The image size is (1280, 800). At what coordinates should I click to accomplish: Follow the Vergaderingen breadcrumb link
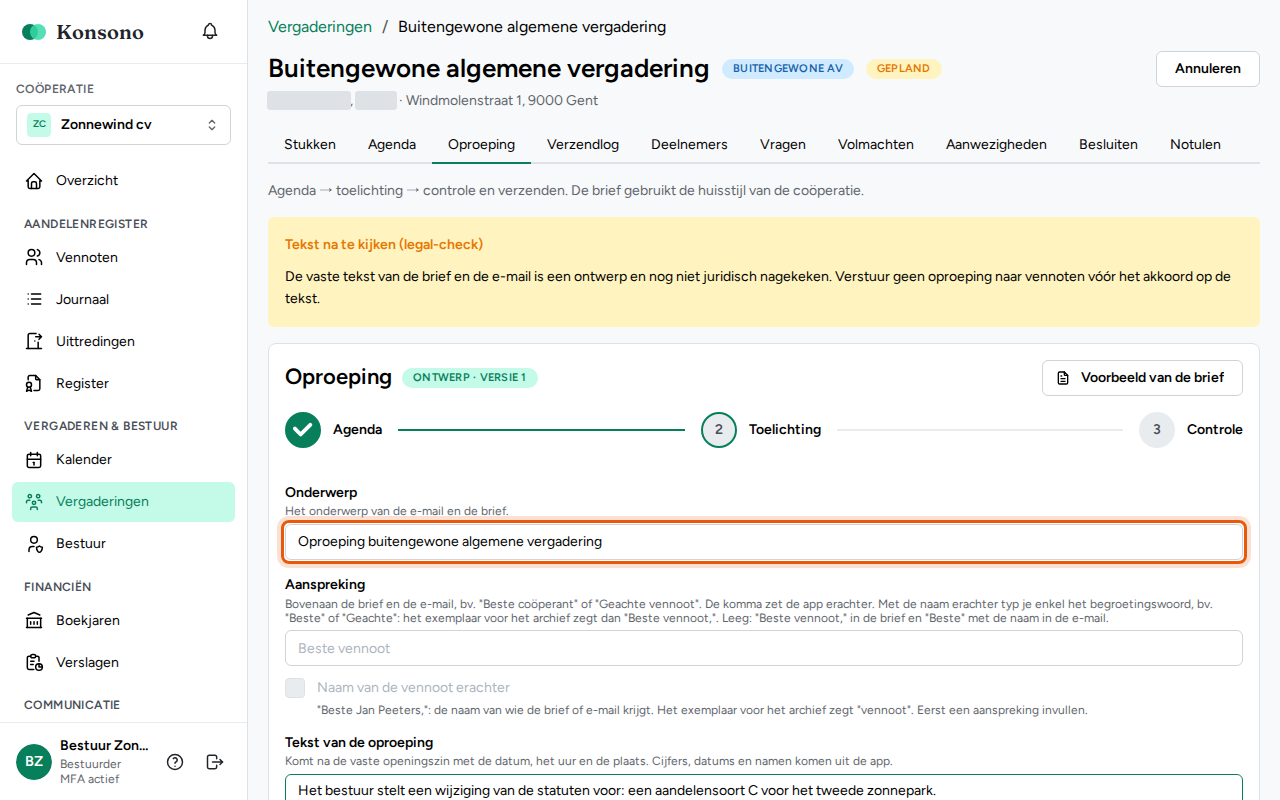320,27
